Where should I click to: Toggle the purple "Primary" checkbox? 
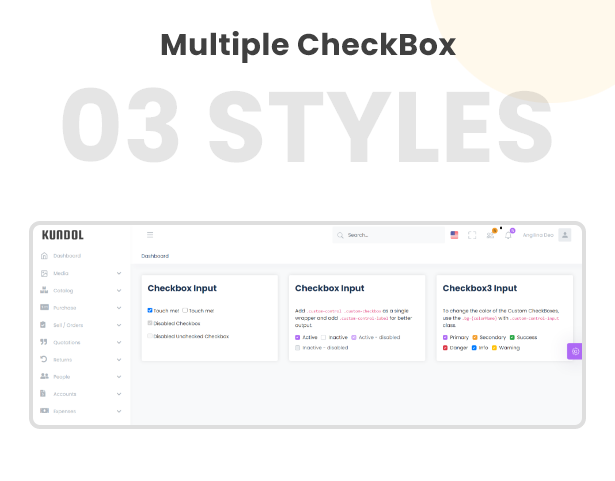tap(445, 337)
